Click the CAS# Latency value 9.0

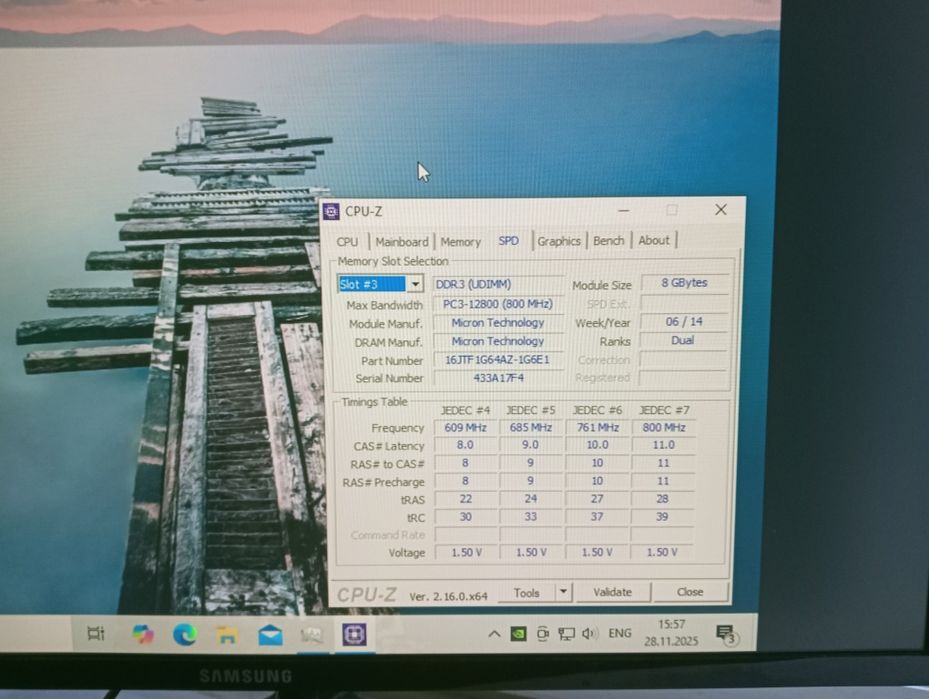click(530, 444)
